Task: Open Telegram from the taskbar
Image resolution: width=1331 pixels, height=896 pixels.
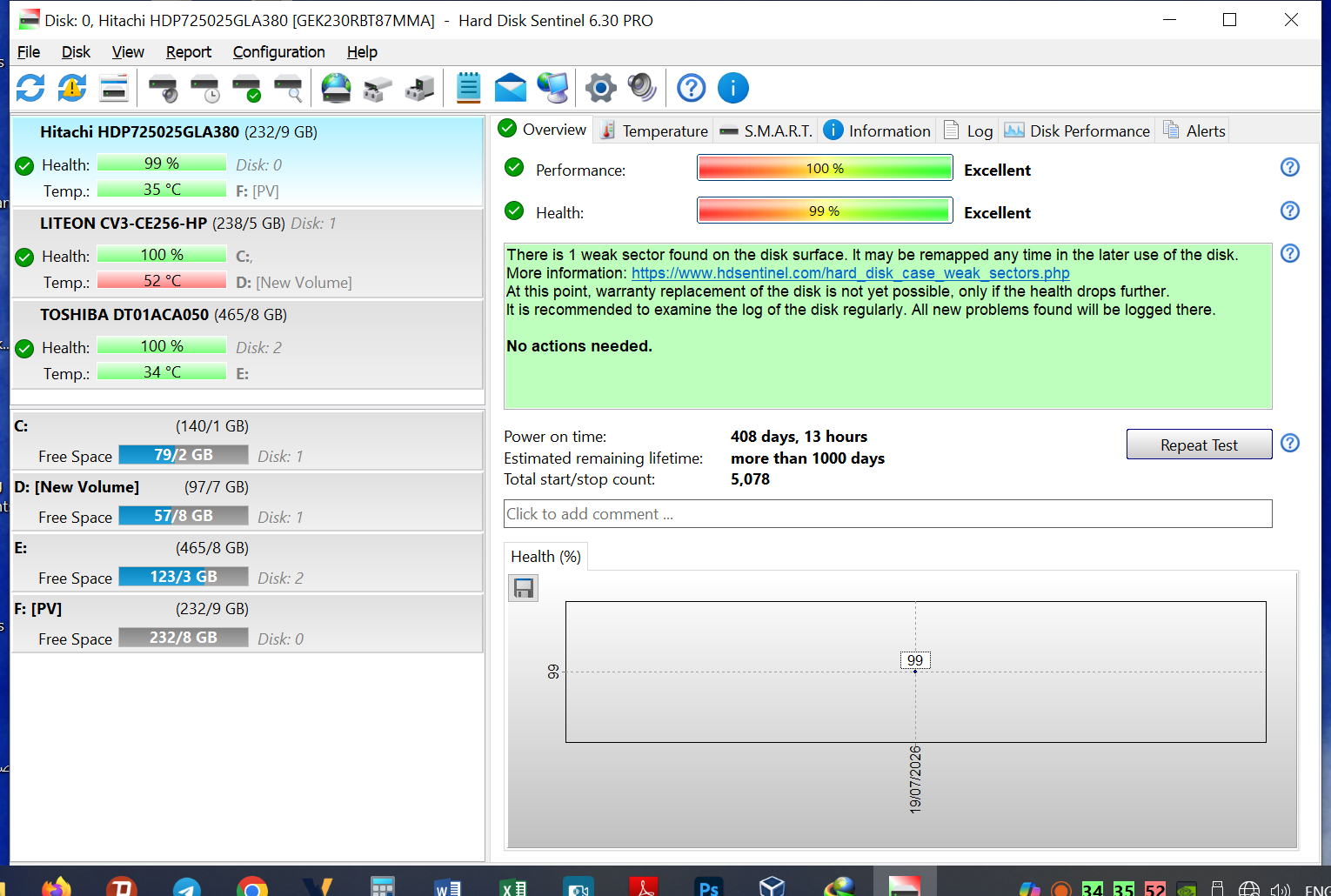Action: (187, 886)
